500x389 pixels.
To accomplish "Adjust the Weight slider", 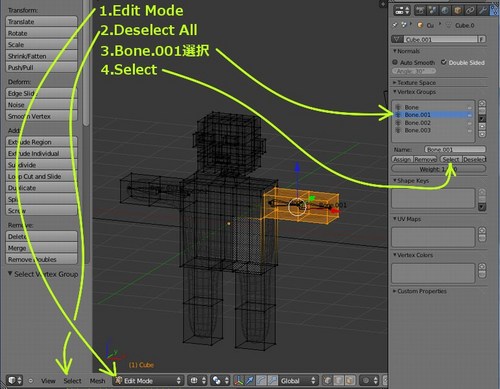I will [x=438, y=169].
